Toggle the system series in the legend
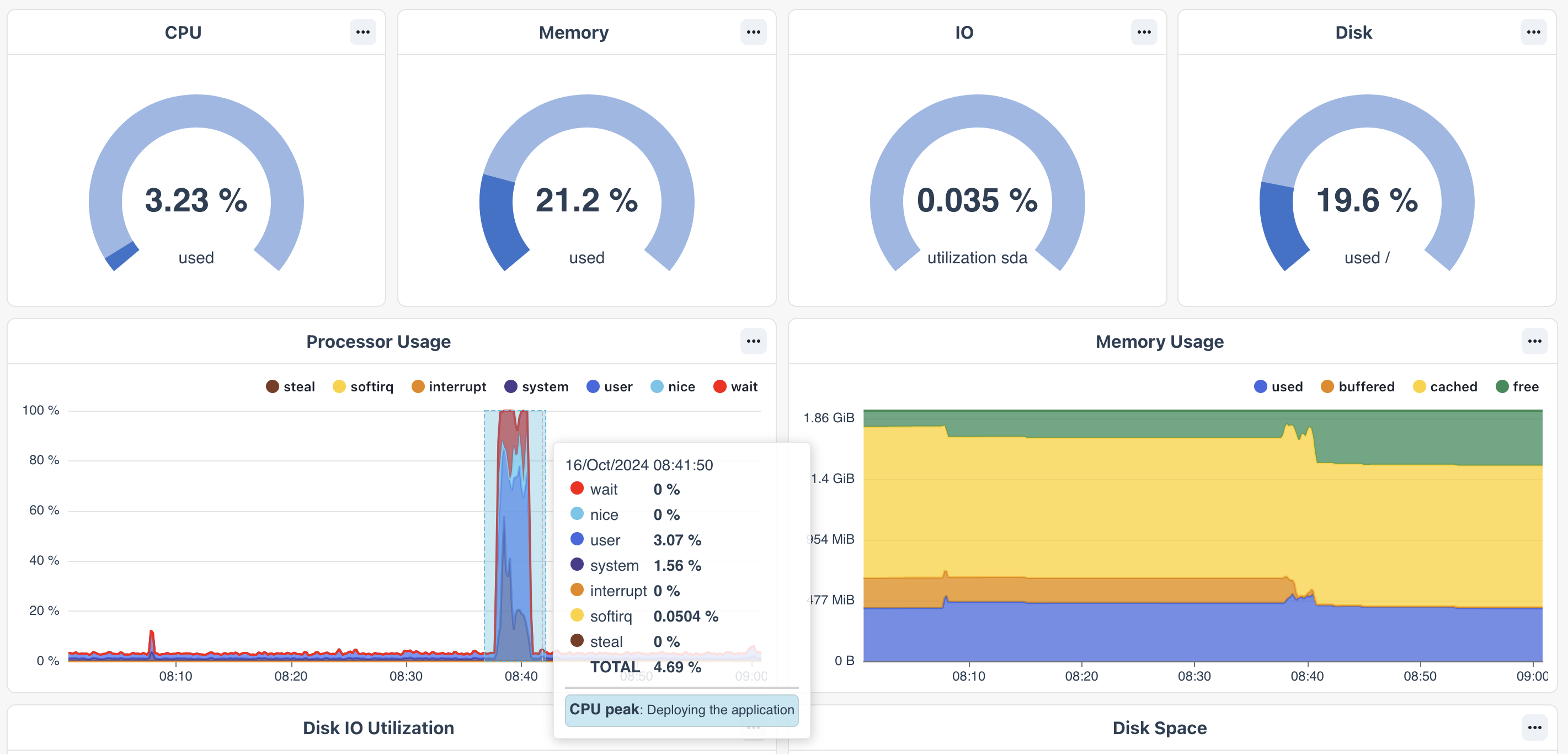The height and width of the screenshot is (754, 1568). pos(536,387)
